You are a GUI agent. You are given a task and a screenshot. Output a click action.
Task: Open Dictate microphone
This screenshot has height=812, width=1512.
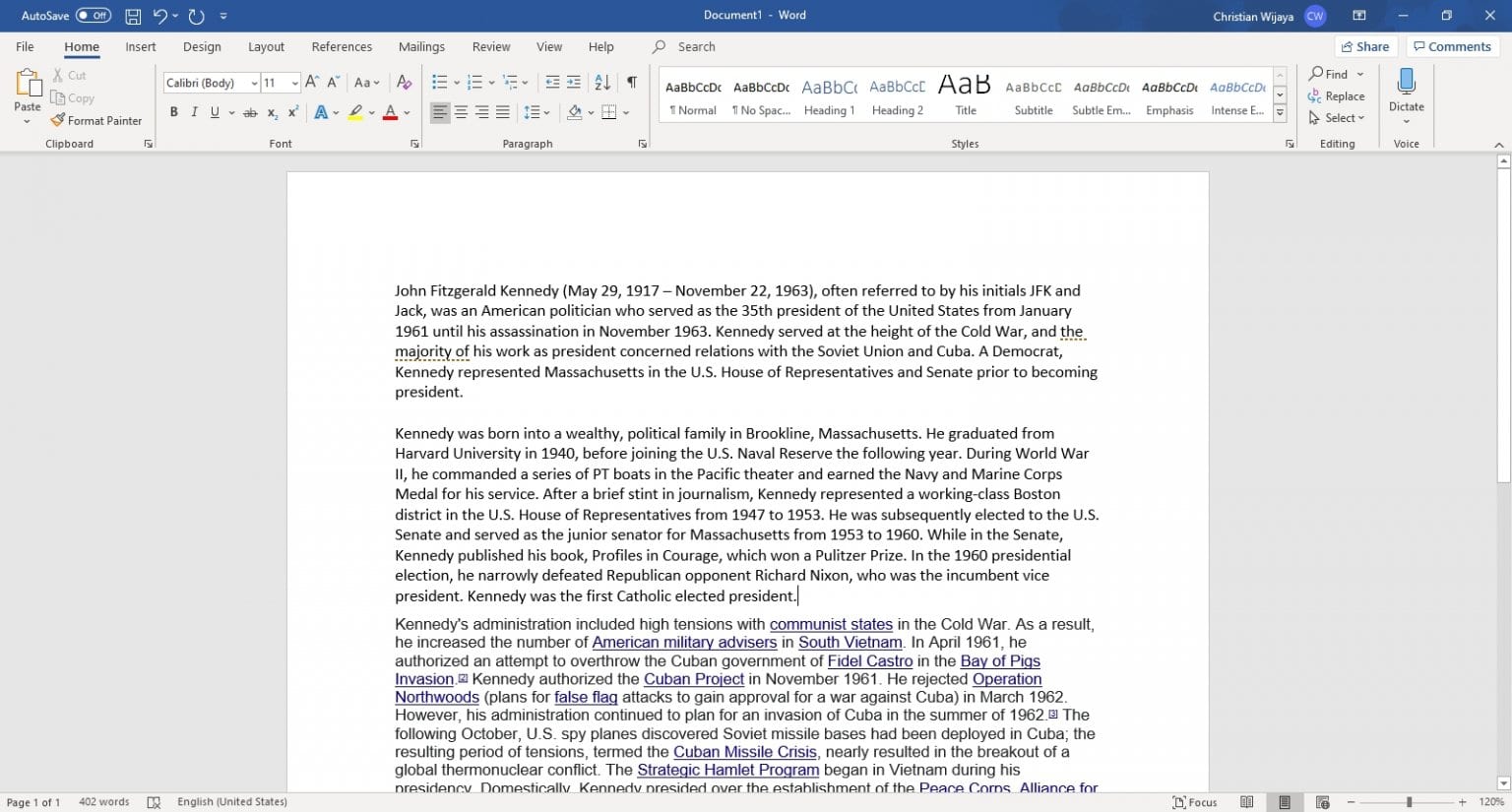pos(1406,83)
